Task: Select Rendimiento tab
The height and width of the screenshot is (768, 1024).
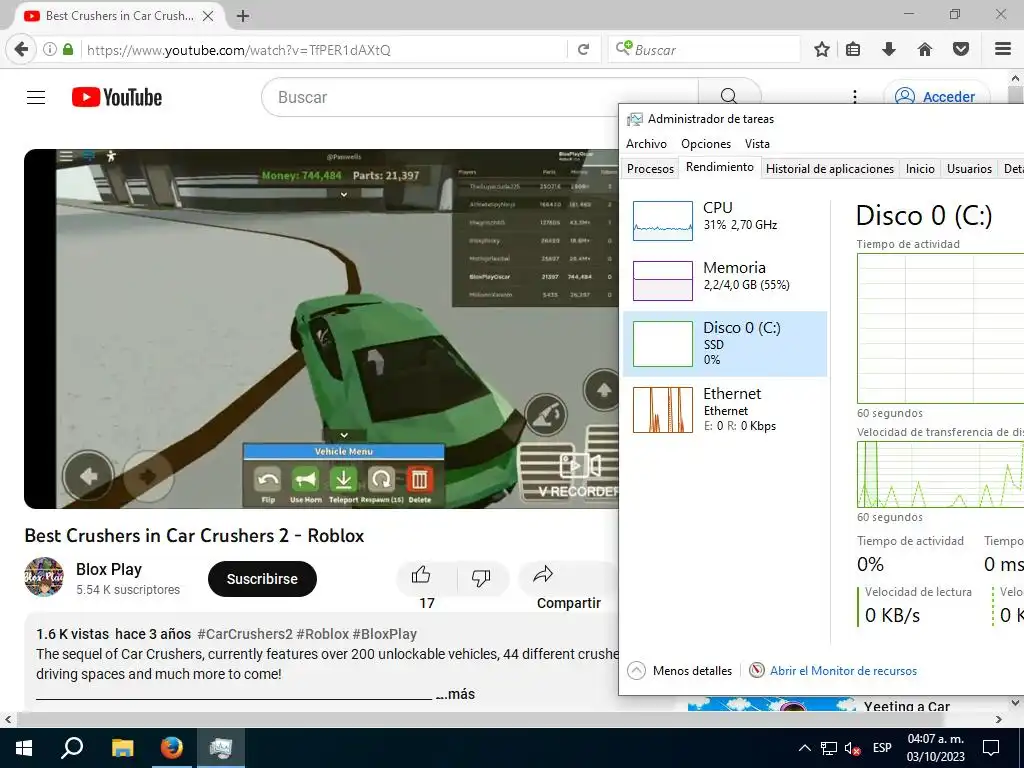Action: (x=720, y=167)
